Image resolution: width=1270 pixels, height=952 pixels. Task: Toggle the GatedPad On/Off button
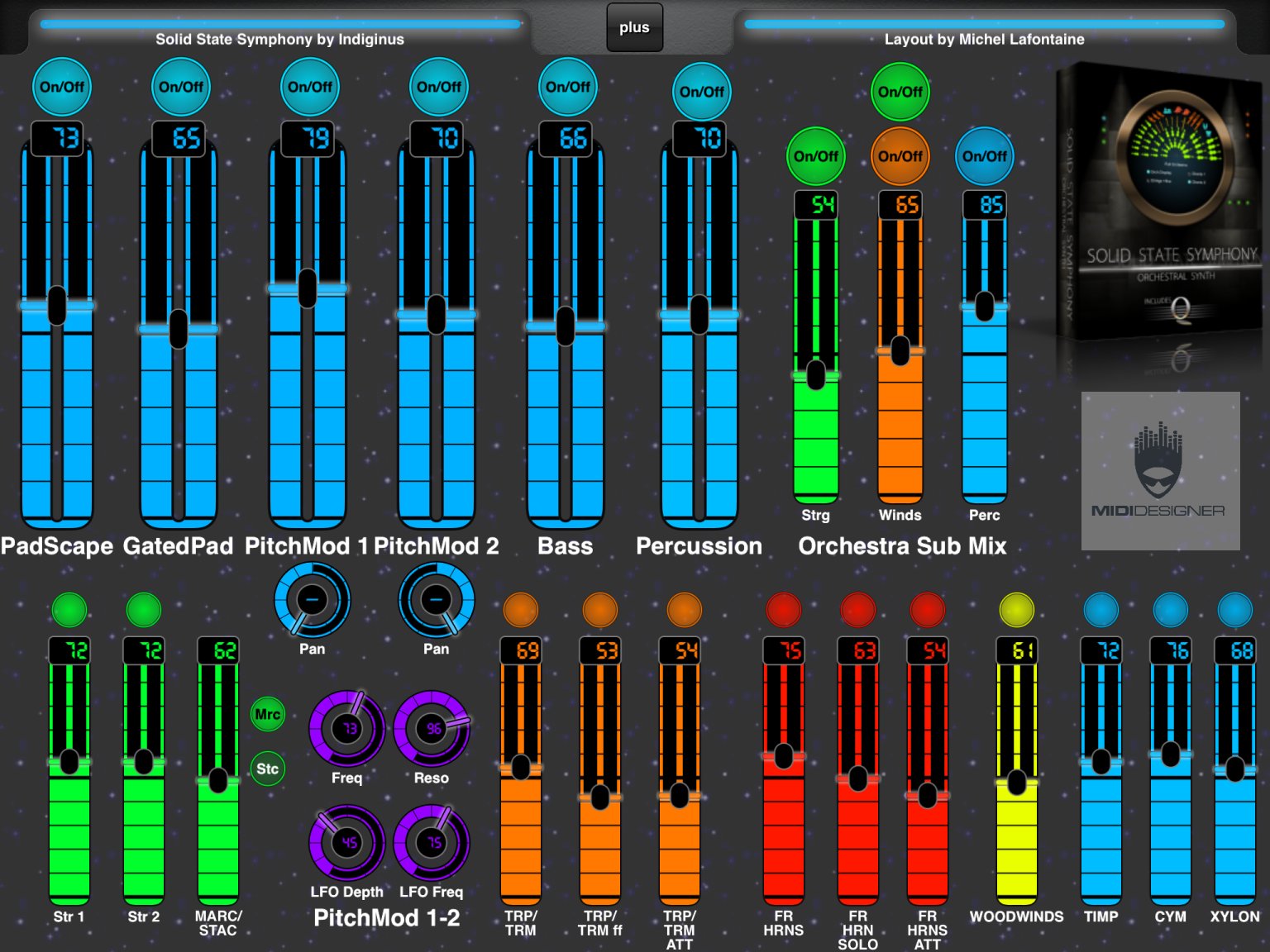[181, 87]
